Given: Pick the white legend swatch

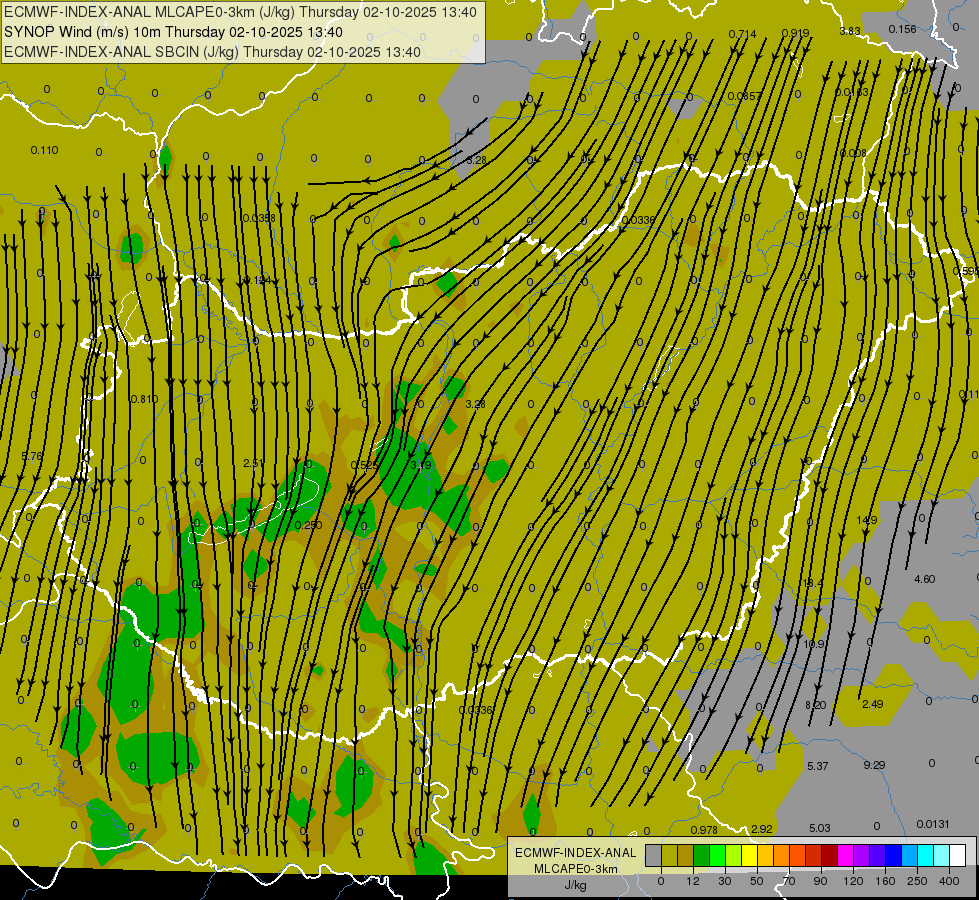Looking at the screenshot, I should click(x=958, y=855).
